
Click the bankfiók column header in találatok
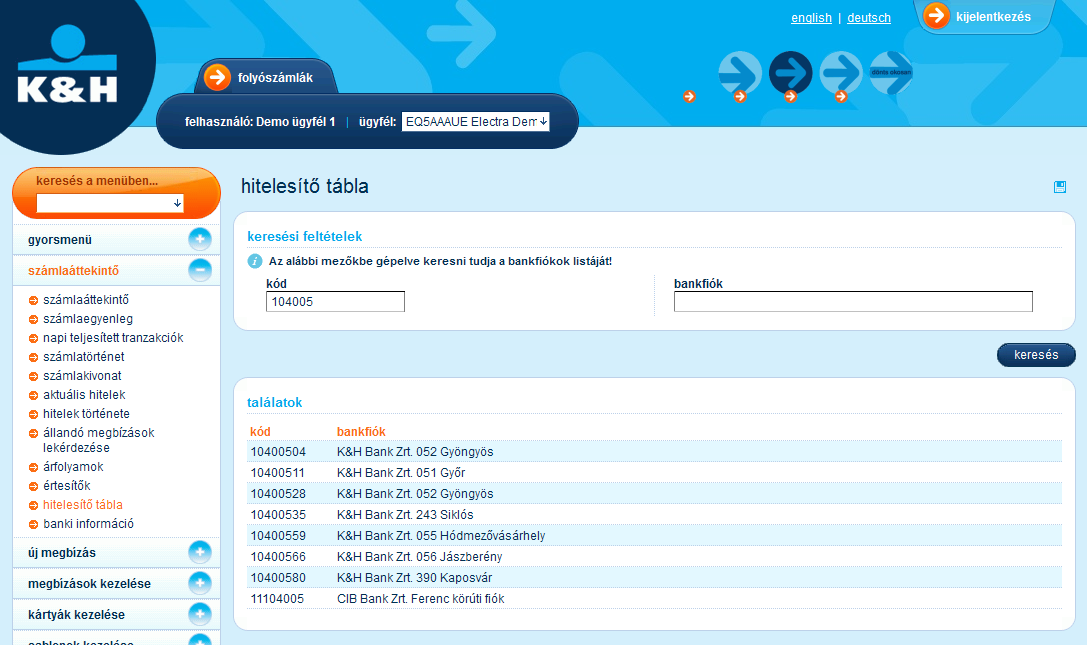(361, 431)
